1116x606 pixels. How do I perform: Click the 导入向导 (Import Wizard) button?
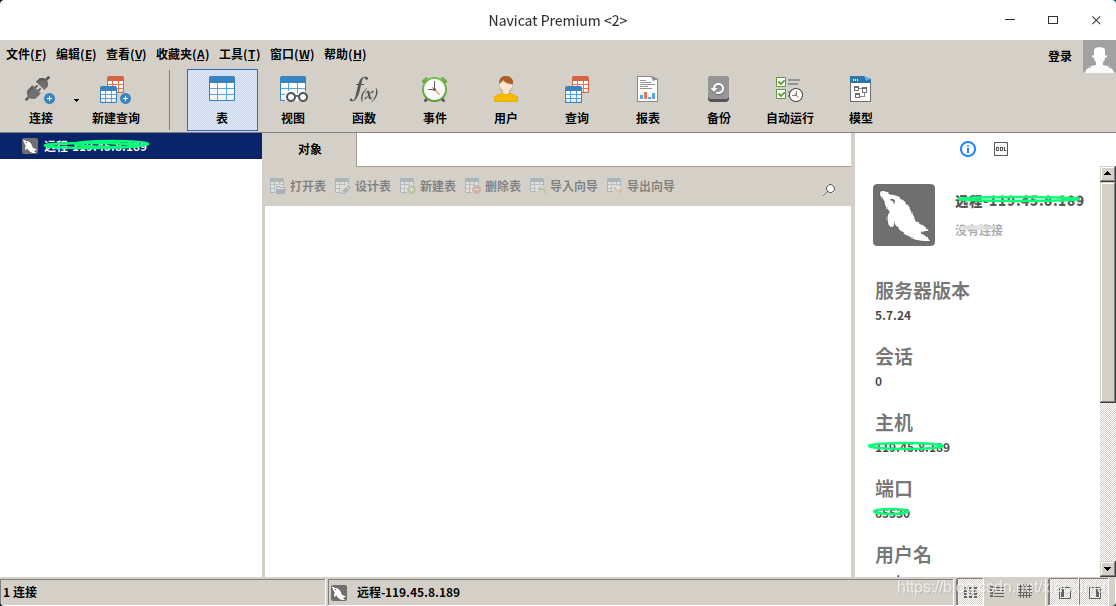(564, 187)
